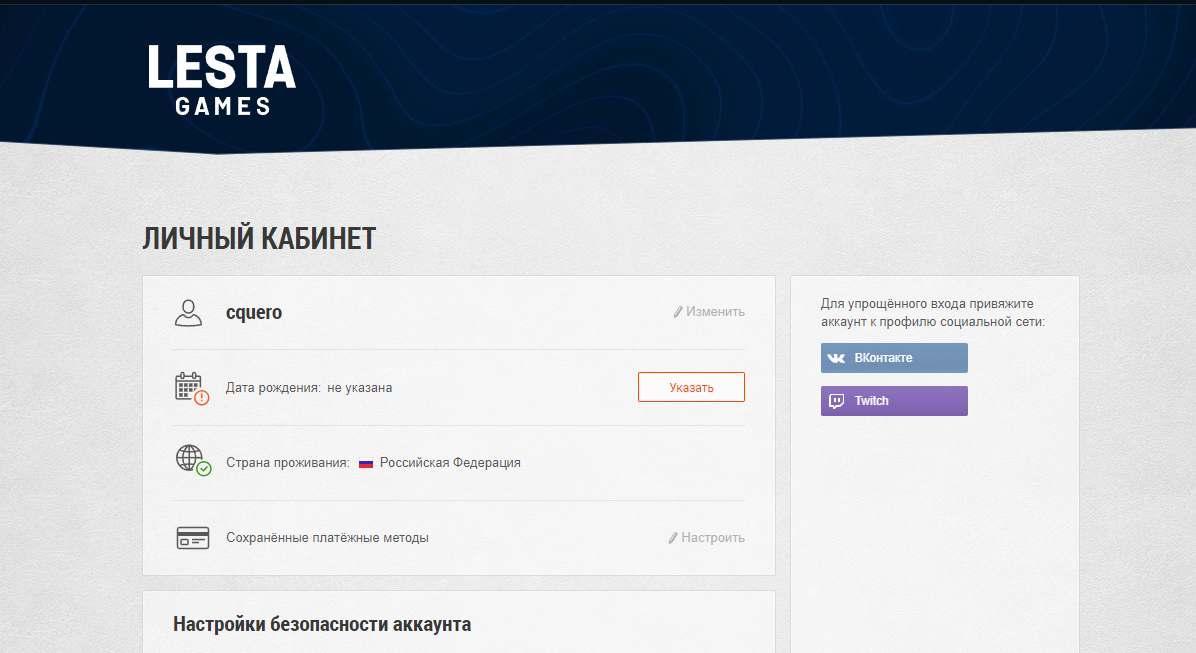The width and height of the screenshot is (1196, 653).
Task: Click the VK logo icon
Action: point(836,358)
